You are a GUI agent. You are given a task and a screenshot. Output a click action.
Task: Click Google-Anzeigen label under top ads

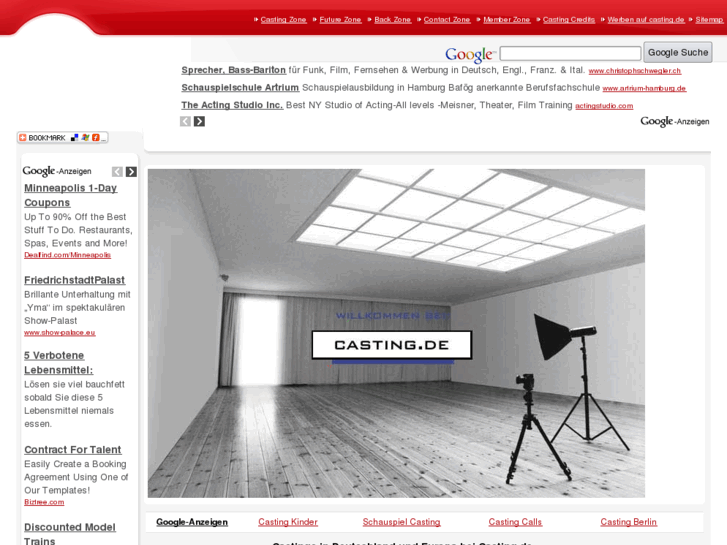point(675,122)
